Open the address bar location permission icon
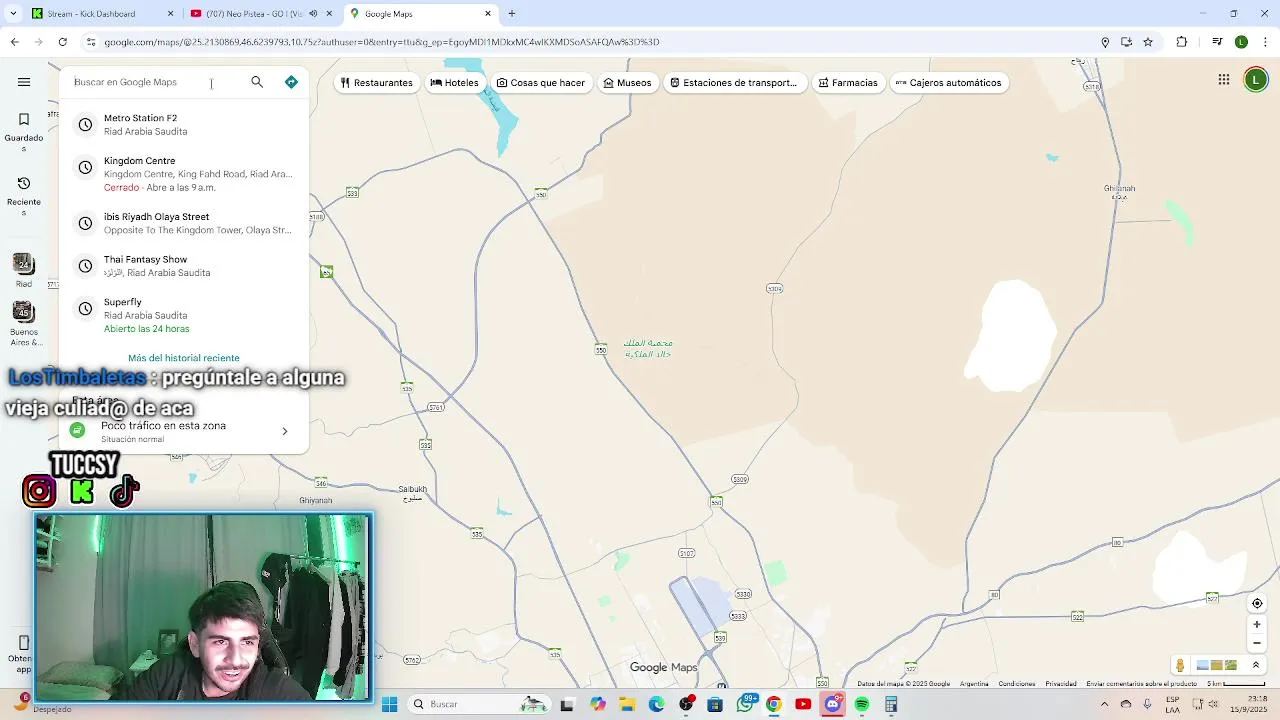Image resolution: width=1280 pixels, height=720 pixels. point(1105,42)
